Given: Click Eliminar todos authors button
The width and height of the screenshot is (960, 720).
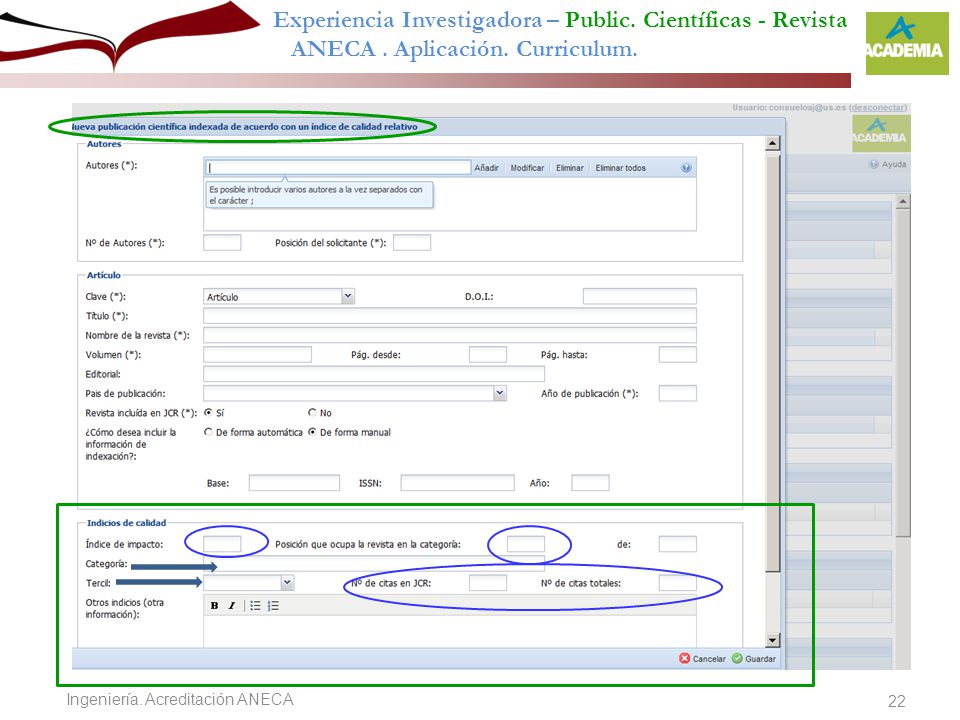Looking at the screenshot, I should 620,168.
